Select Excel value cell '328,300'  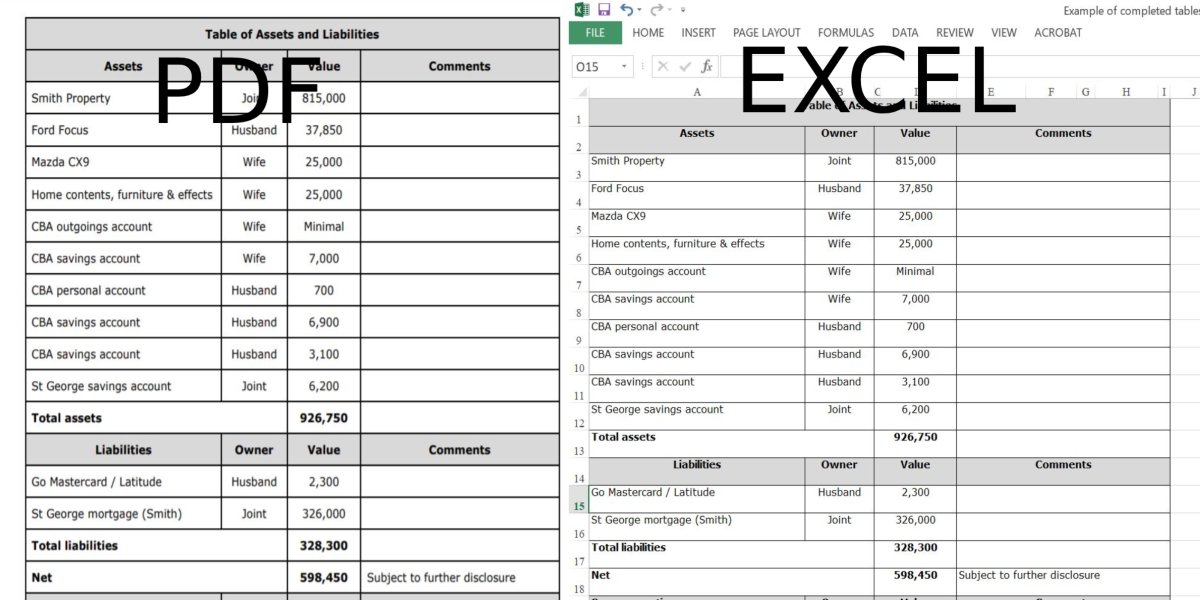[915, 555]
